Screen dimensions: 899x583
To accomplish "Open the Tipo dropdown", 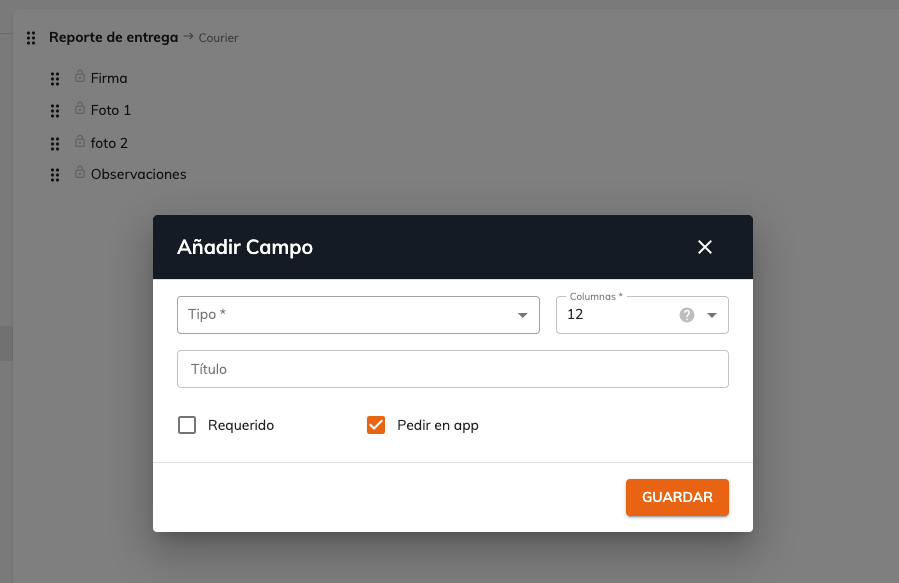I will coord(358,315).
